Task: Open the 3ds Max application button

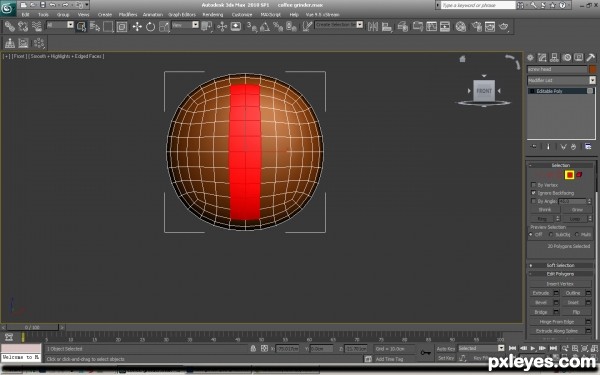Action: [x=8, y=8]
